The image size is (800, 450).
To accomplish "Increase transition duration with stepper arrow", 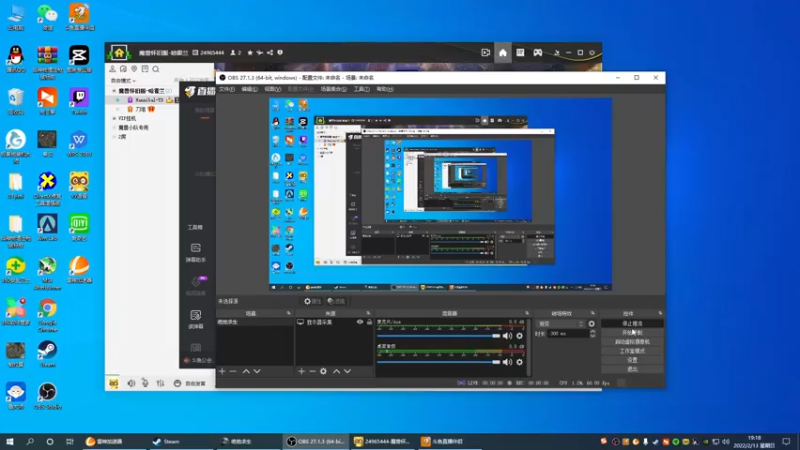I will tap(592, 331).
